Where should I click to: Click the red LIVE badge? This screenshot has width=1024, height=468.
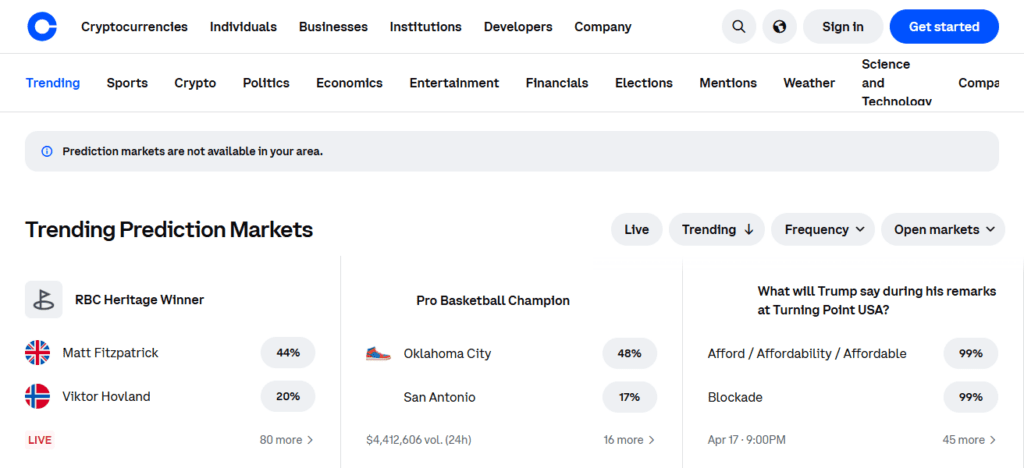coord(39,440)
